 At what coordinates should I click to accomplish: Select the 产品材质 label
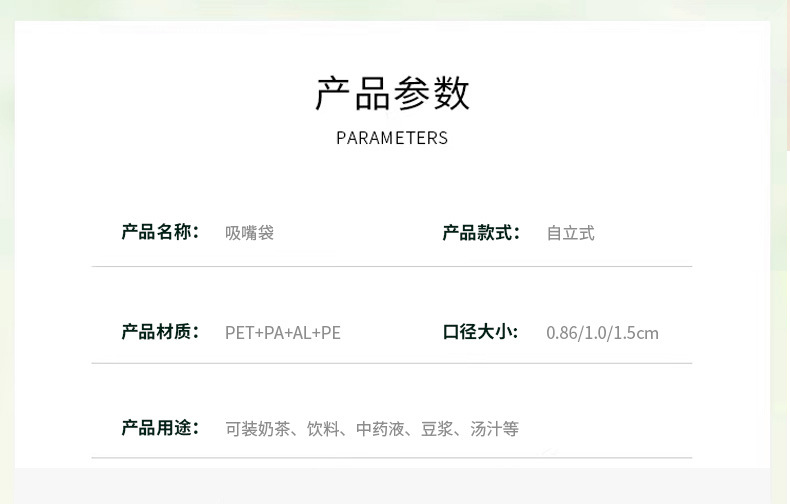click(x=160, y=332)
